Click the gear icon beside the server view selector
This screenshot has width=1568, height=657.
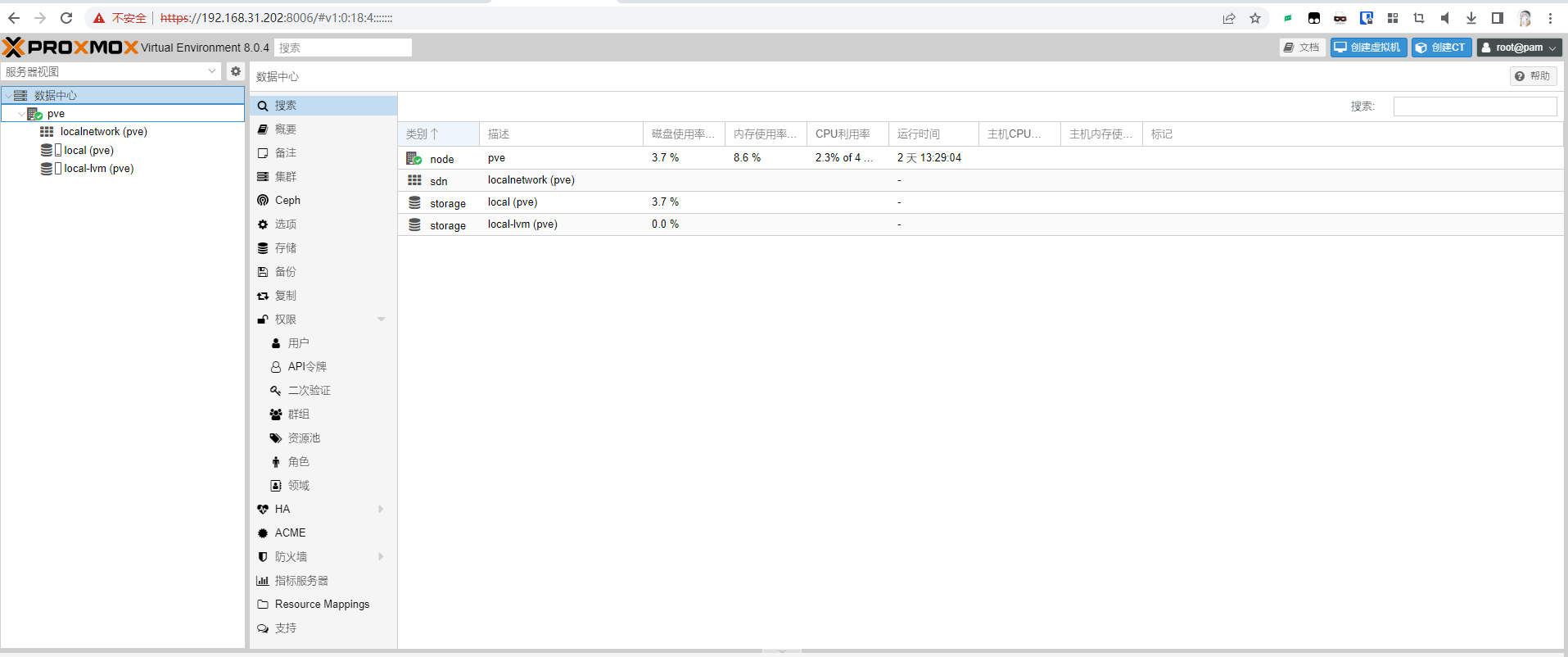pos(236,71)
